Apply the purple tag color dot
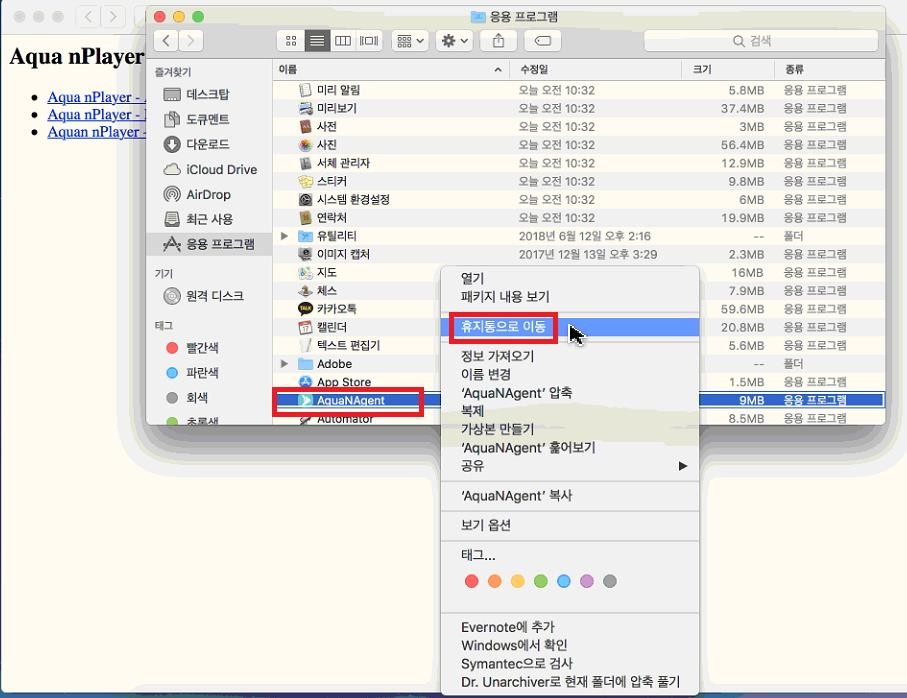This screenshot has width=907, height=698. point(587,581)
